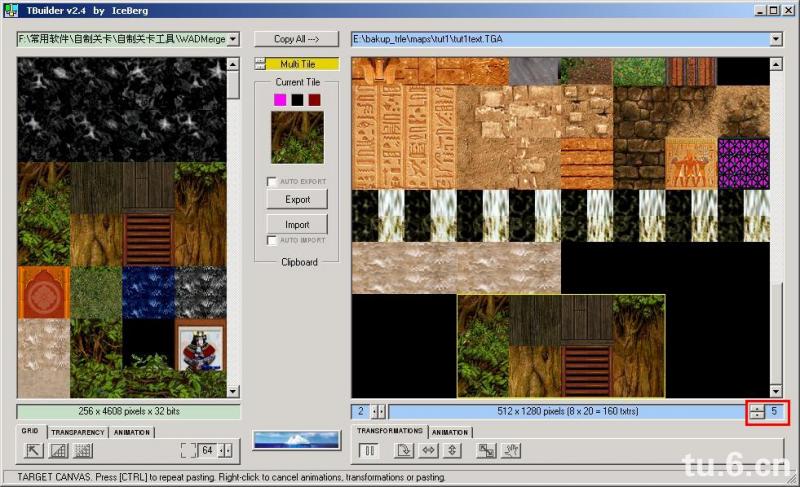
Task: Click the arrow cursor icon in Grid tab
Action: [33, 451]
